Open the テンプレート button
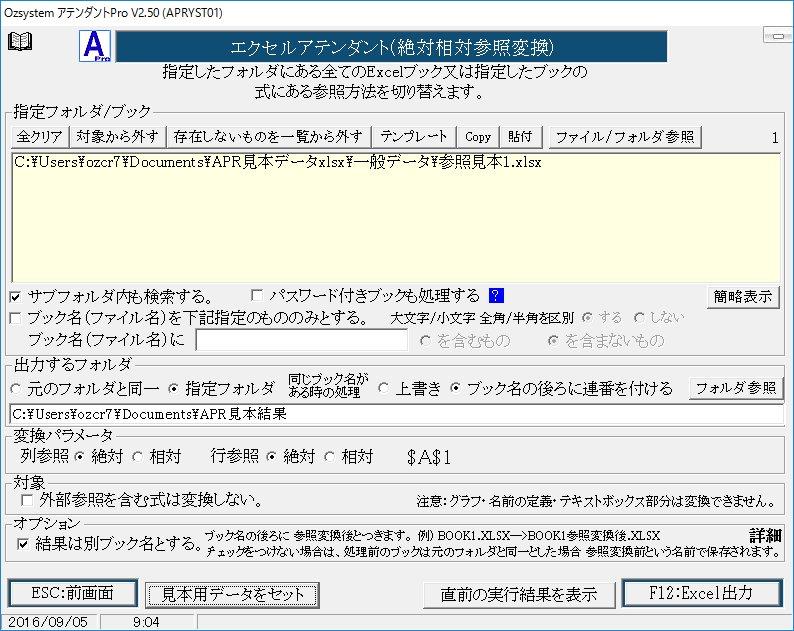 click(414, 137)
